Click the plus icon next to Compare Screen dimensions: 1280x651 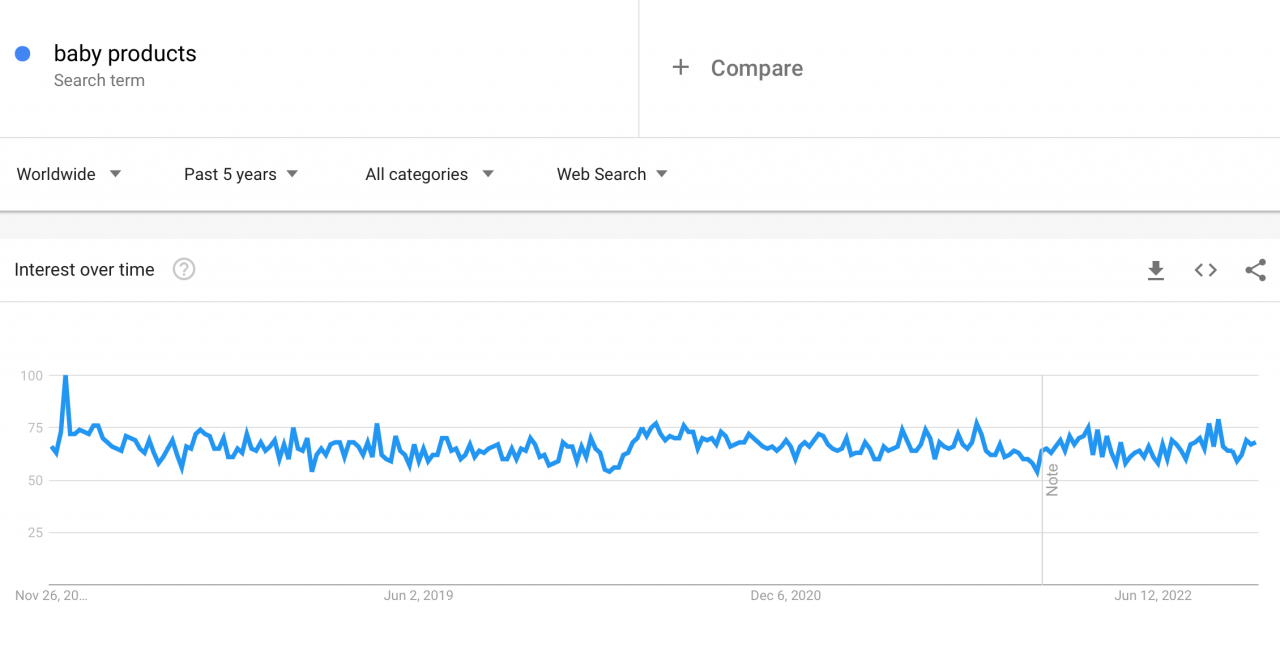pyautogui.click(x=681, y=67)
